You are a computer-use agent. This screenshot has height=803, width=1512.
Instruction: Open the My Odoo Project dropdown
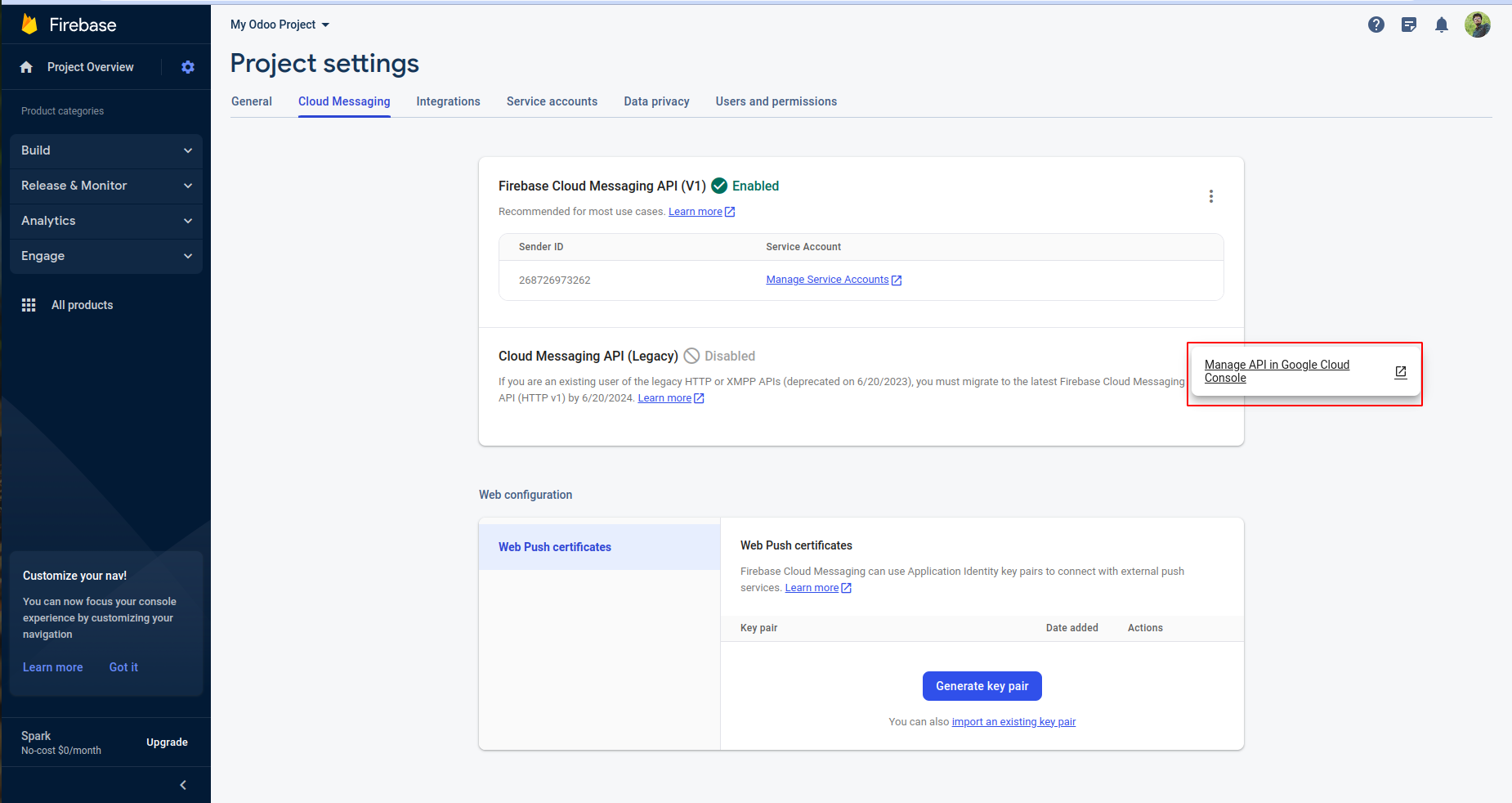coord(280,25)
